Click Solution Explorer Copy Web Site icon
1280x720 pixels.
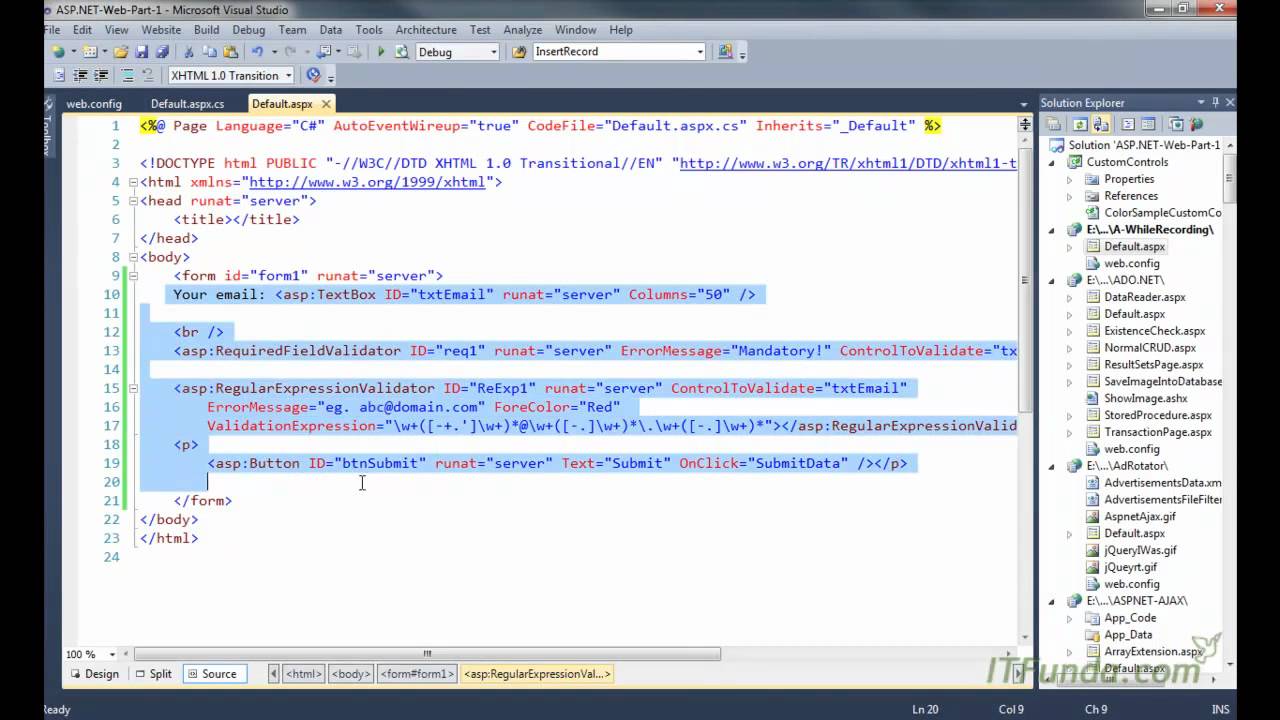coord(1176,124)
